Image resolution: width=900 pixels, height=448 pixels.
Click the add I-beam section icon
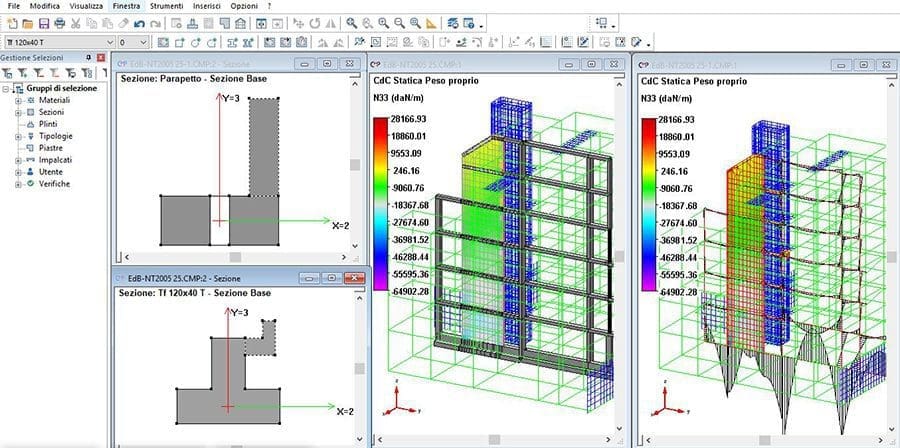(x=232, y=42)
